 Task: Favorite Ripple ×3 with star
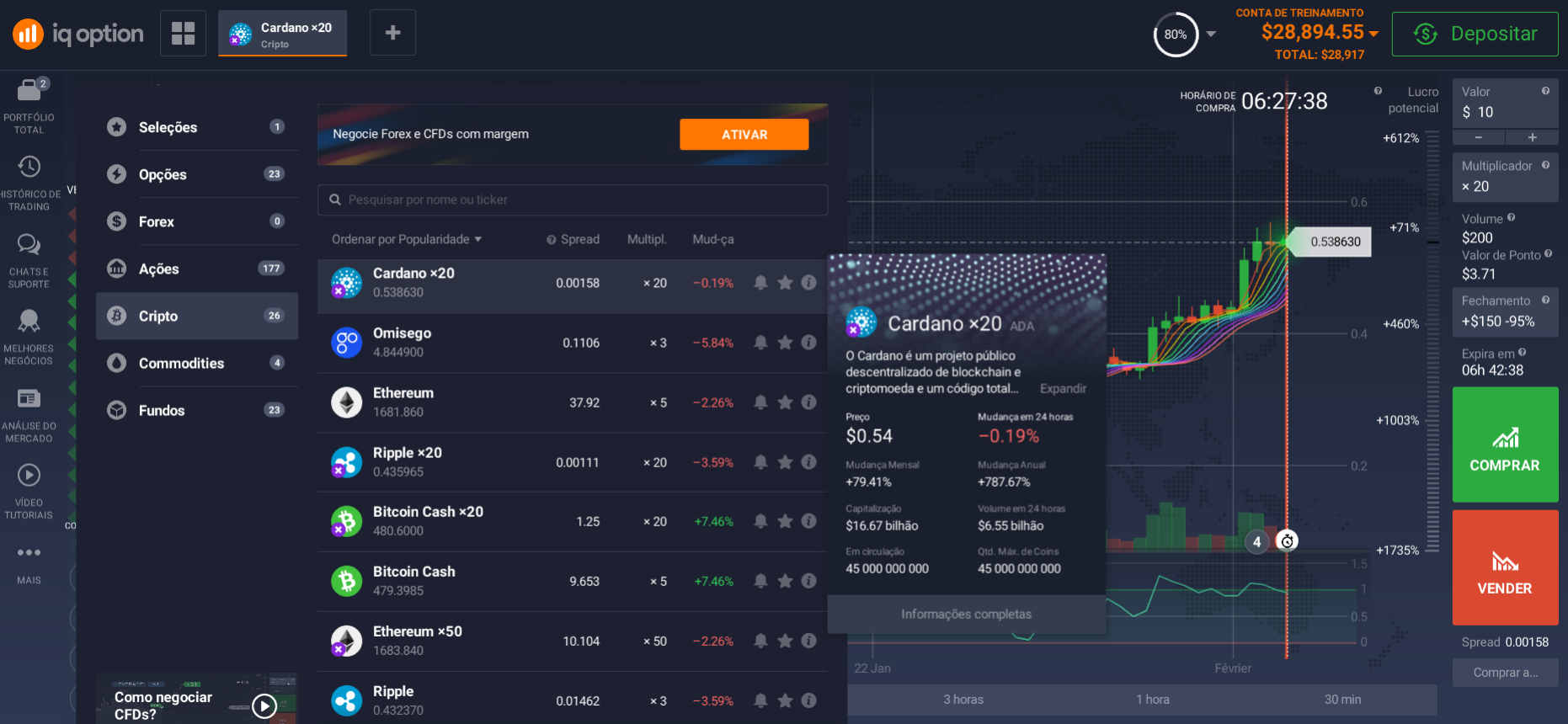coord(785,700)
